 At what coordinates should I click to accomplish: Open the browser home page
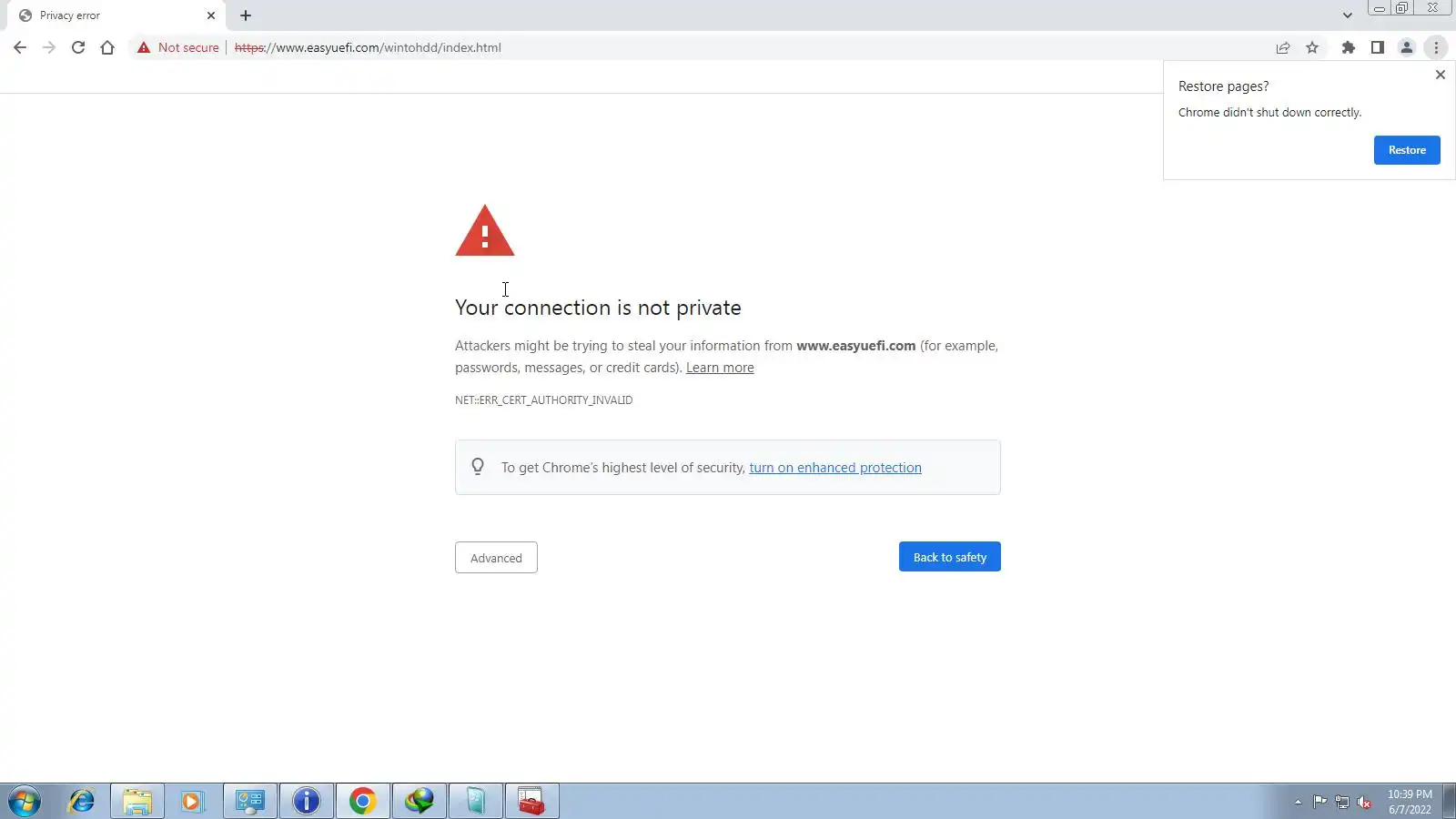click(107, 47)
